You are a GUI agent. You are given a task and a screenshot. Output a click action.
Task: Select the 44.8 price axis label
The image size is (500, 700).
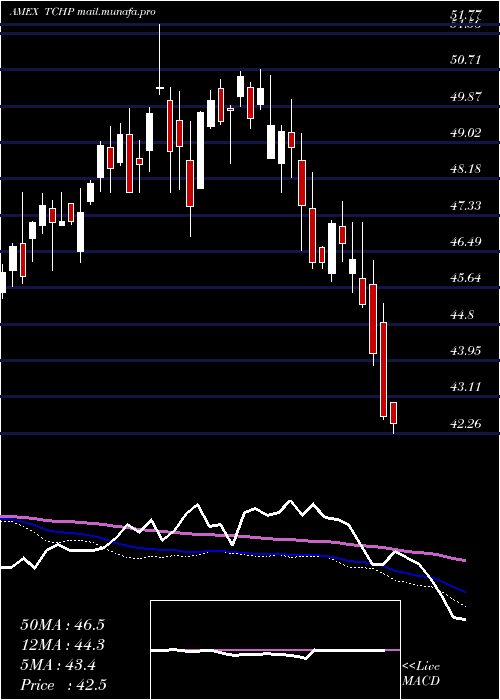tap(462, 315)
